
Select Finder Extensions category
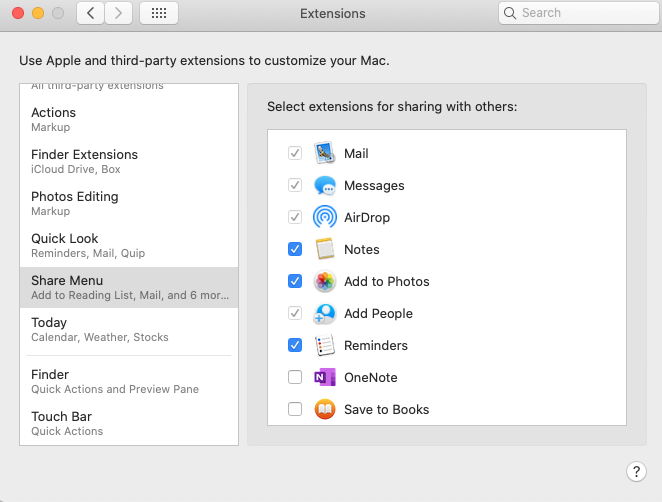[129, 161]
